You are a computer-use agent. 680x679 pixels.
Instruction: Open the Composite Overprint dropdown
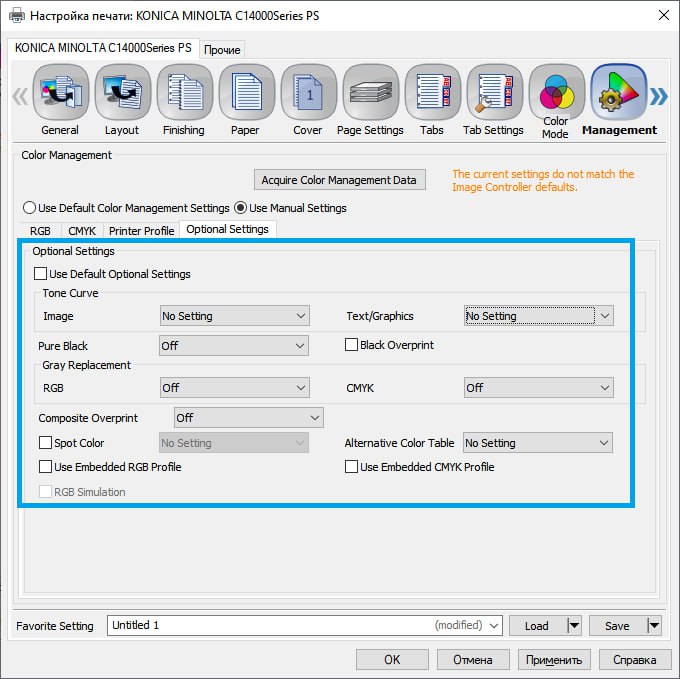248,418
